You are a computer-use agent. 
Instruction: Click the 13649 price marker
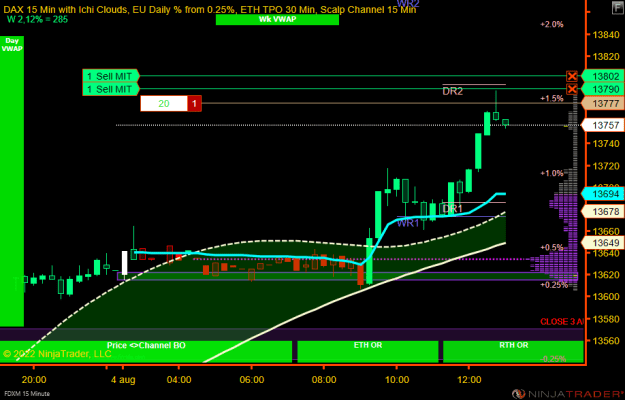[x=603, y=242]
